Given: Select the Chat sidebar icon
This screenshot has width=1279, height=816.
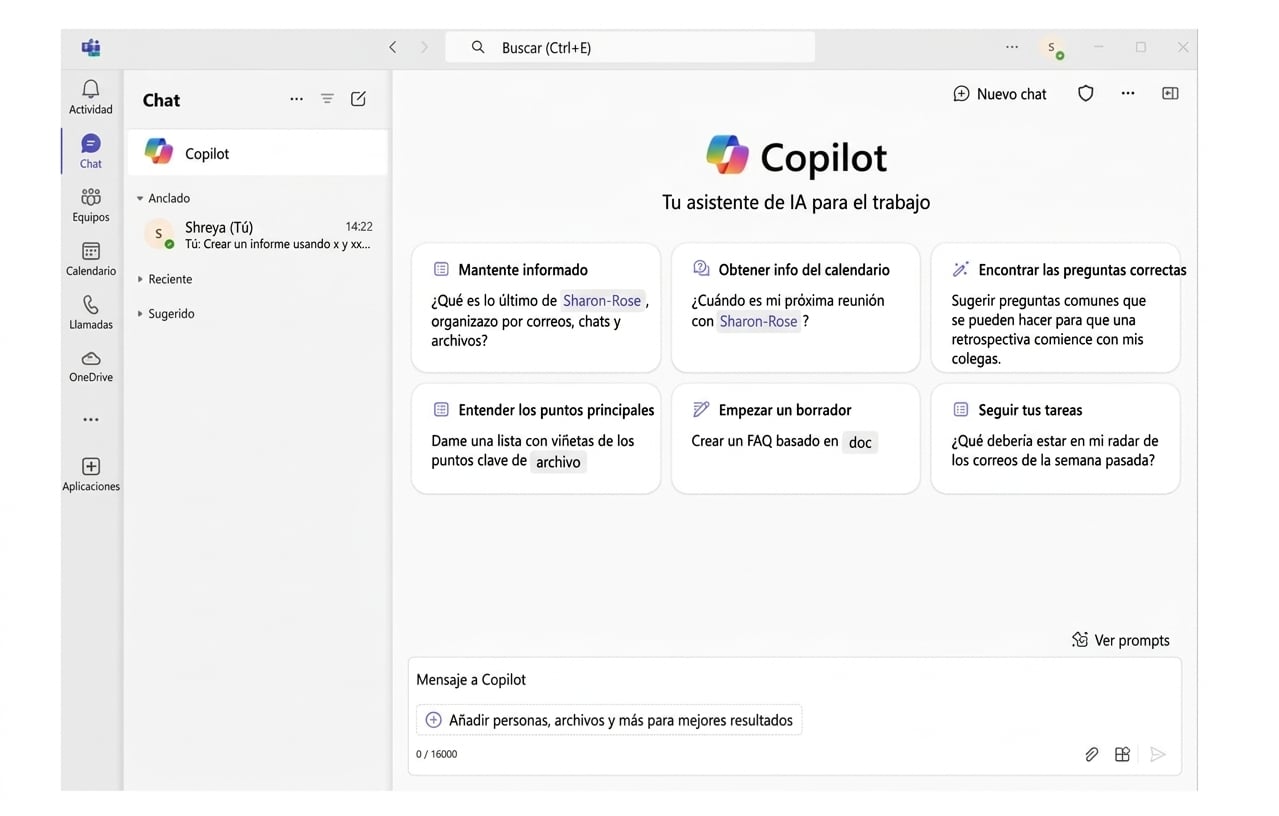Looking at the screenshot, I should point(90,144).
